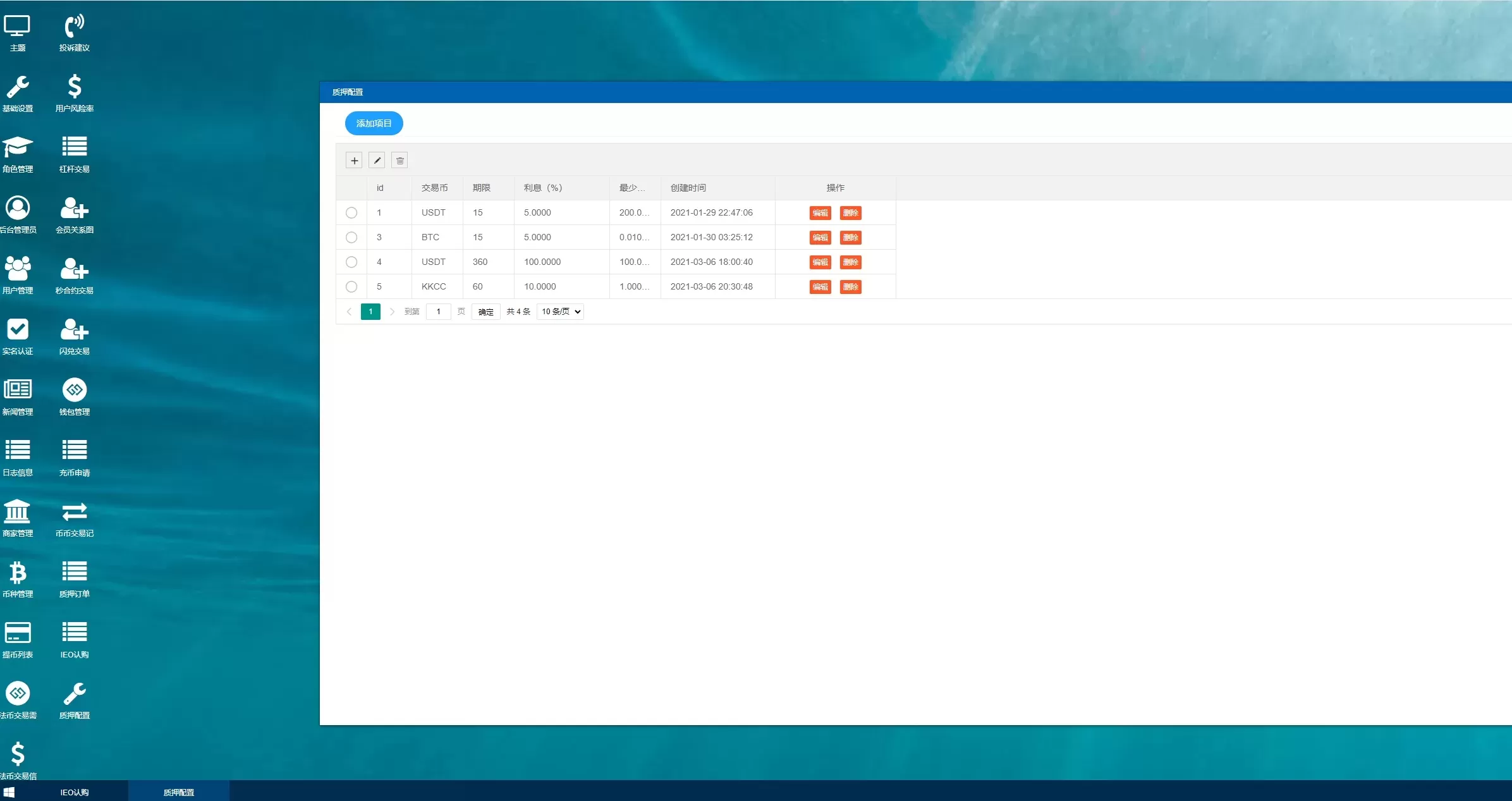Click the previous page arrow in pagination

click(x=349, y=312)
